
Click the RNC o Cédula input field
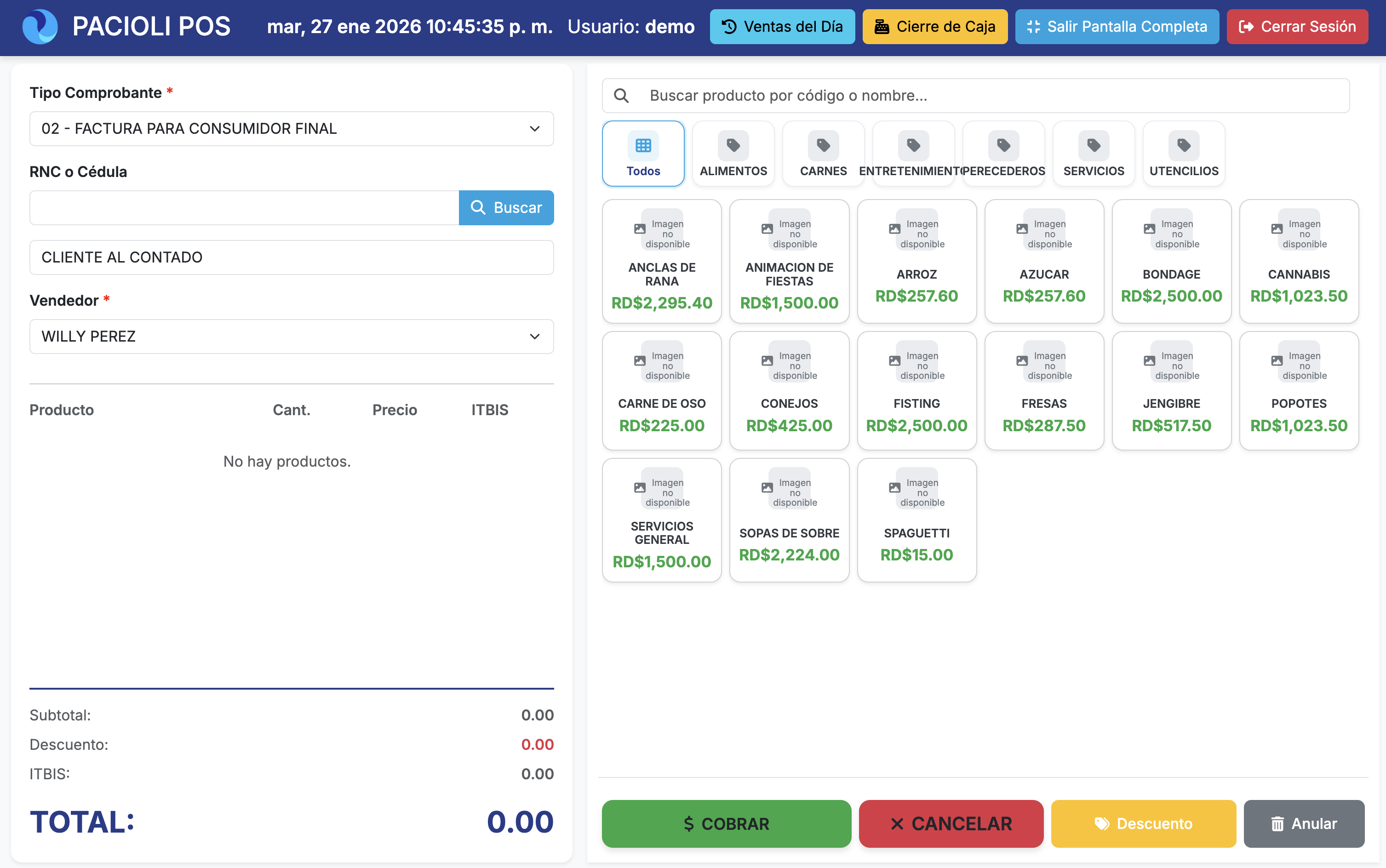tap(243, 207)
